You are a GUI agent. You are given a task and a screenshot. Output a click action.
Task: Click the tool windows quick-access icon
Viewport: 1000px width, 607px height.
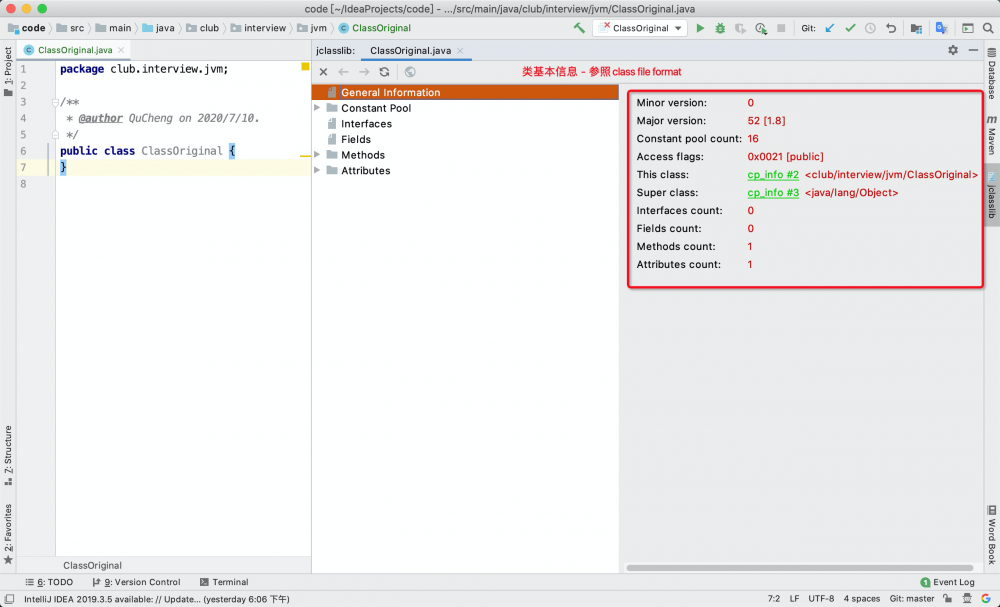[10, 599]
